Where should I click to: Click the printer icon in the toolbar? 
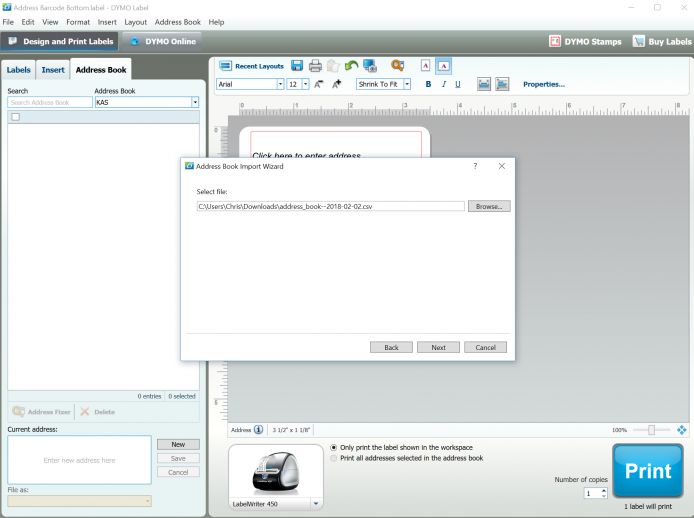click(x=315, y=66)
